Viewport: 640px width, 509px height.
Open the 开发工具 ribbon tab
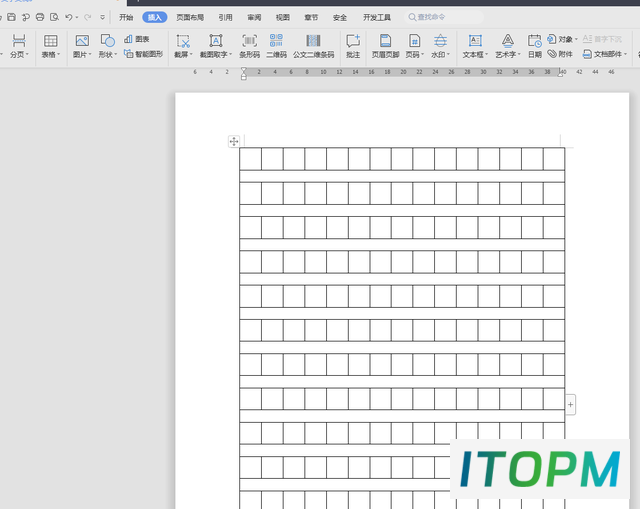[377, 17]
